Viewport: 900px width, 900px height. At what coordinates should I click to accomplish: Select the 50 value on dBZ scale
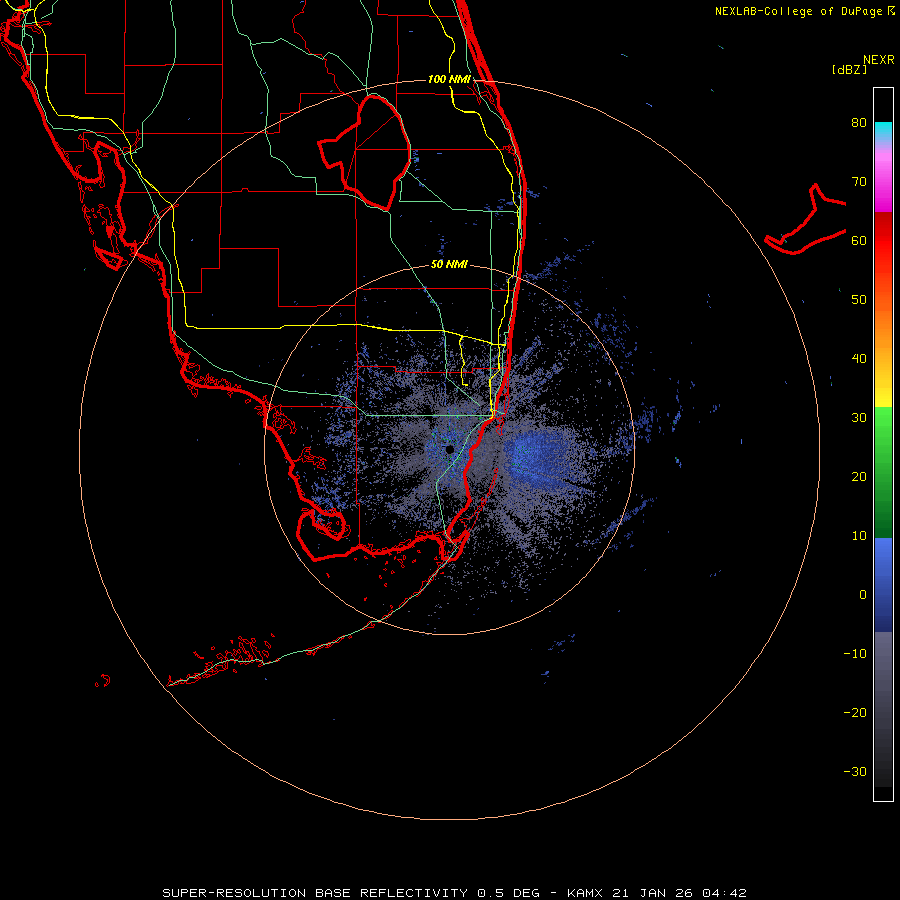point(859,300)
